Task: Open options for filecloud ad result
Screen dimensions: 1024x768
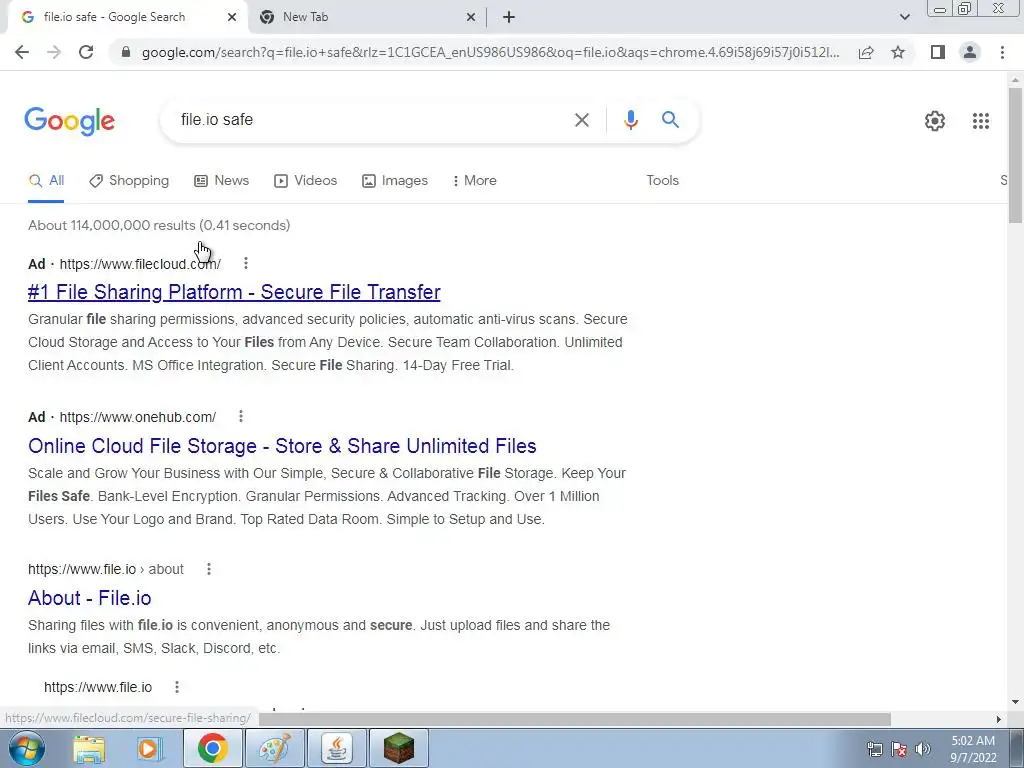Action: [246, 263]
